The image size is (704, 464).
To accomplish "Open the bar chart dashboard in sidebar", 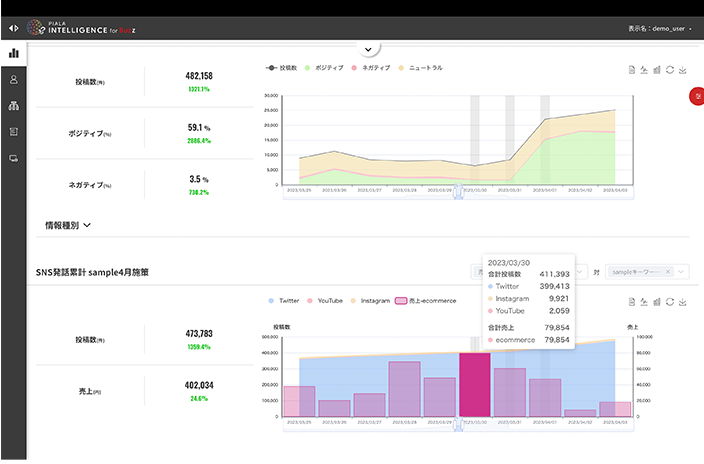I will click(x=14, y=53).
